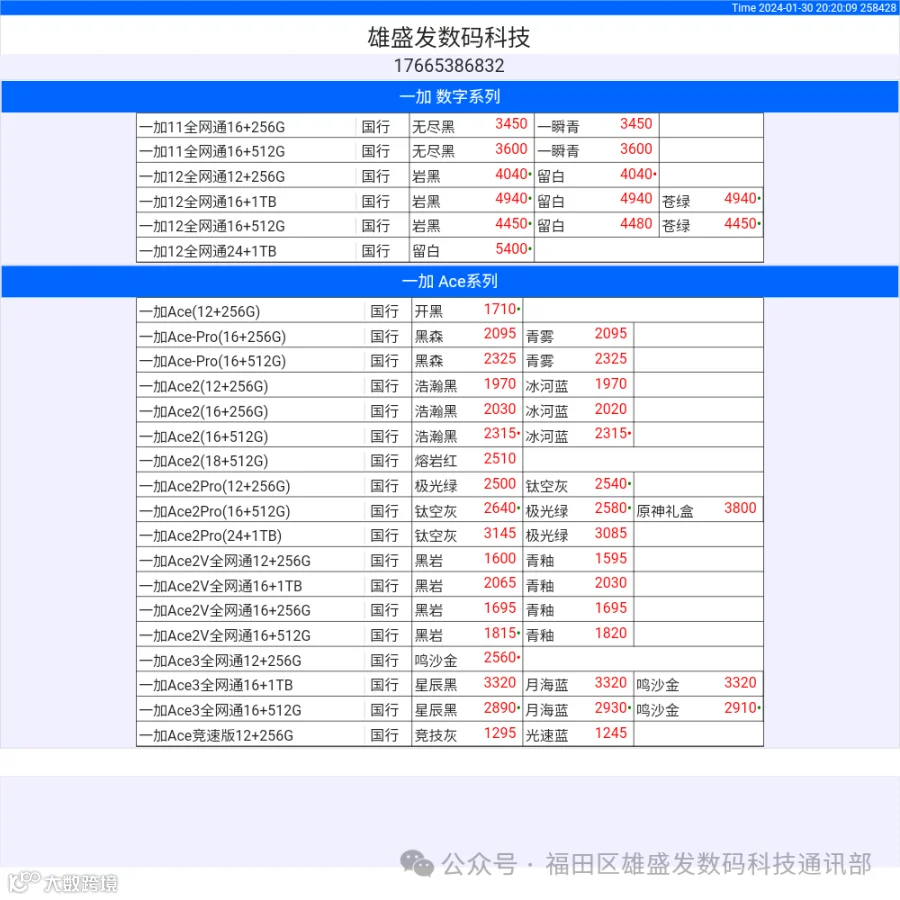Click the 青釉 price 1595 for Ace2V 12+256G
Screen dimensions: 900x900
point(611,558)
